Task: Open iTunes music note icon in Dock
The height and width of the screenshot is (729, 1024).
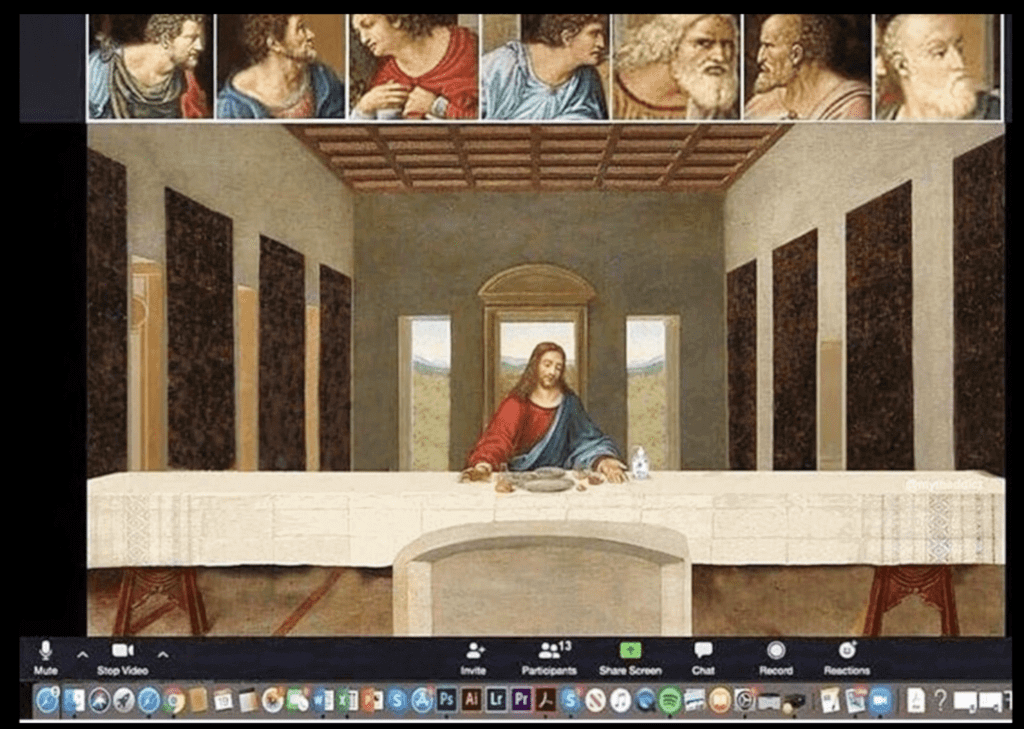Action: (x=620, y=701)
